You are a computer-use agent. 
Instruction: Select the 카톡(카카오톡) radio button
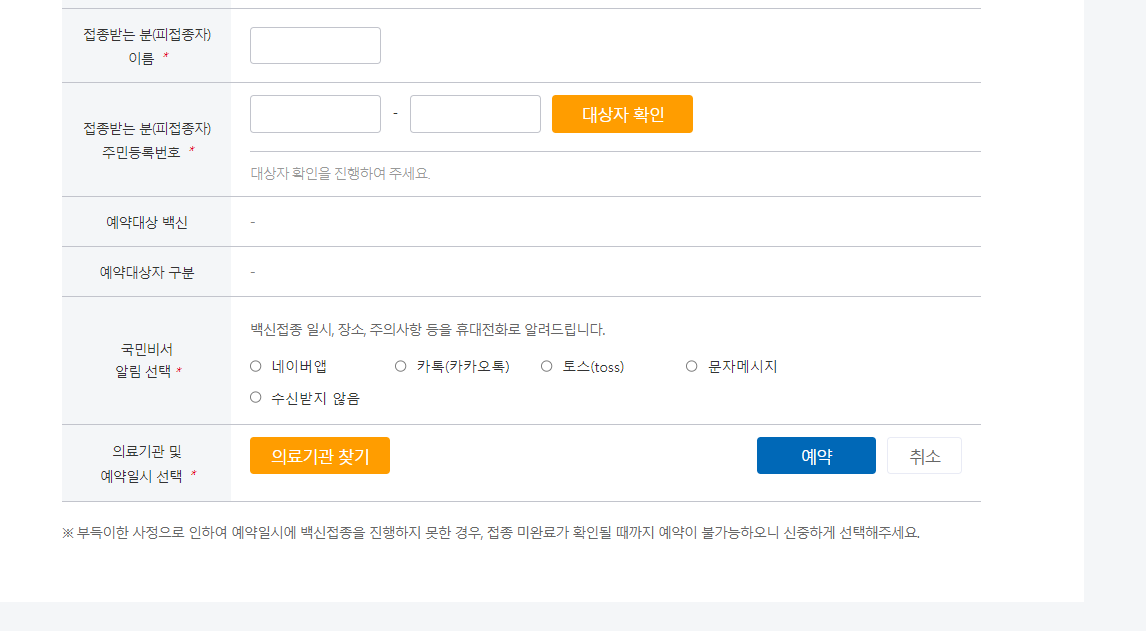401,366
